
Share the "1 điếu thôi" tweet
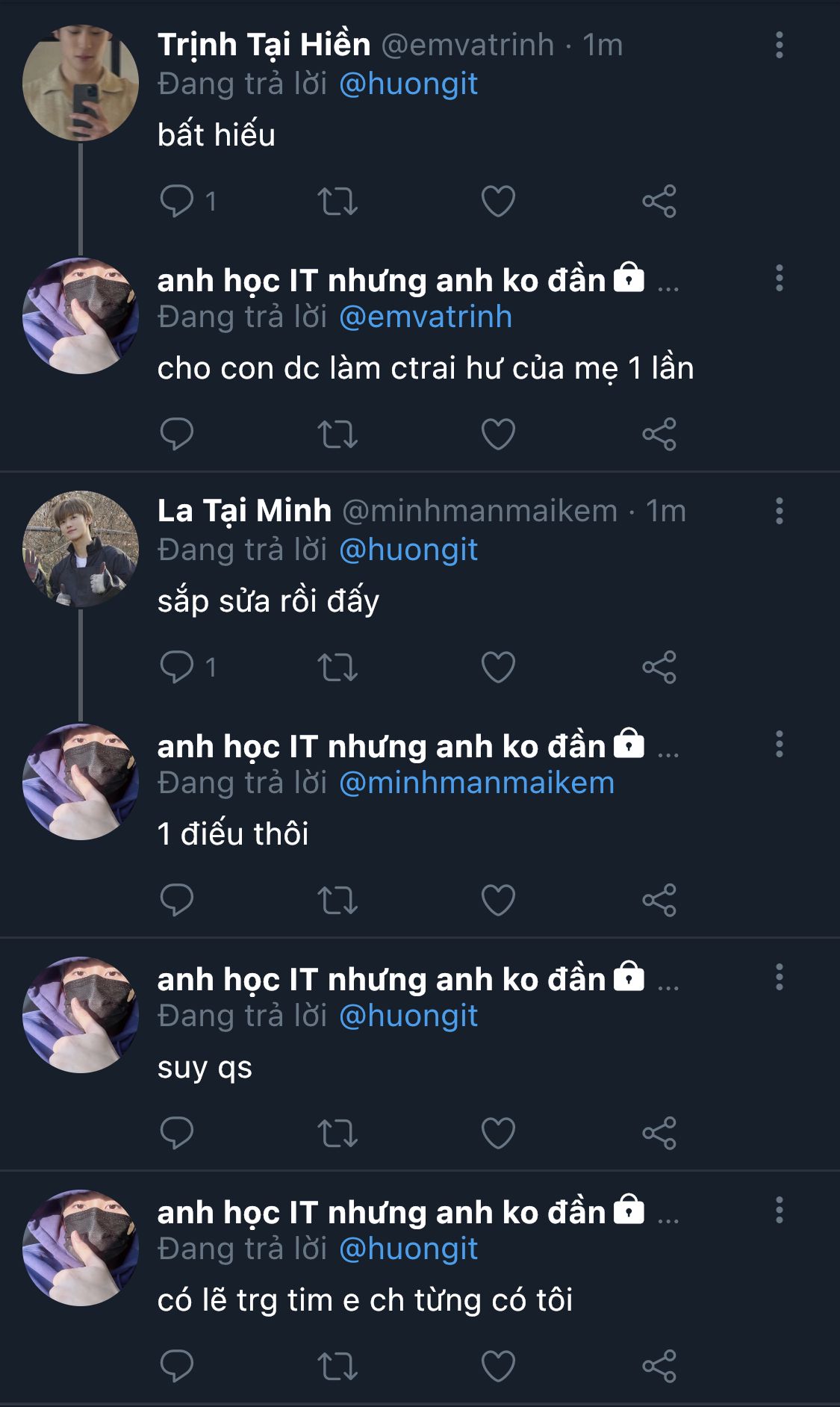(659, 901)
